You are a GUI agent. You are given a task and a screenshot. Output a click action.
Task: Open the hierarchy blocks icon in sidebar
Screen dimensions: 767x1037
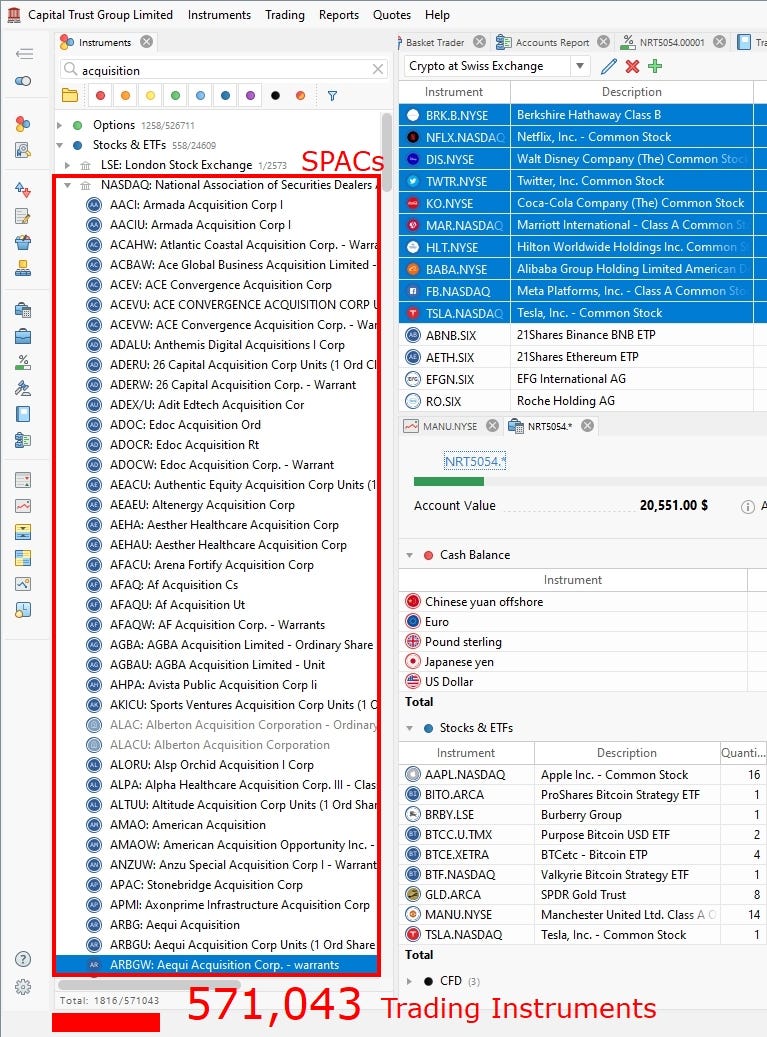[23, 268]
